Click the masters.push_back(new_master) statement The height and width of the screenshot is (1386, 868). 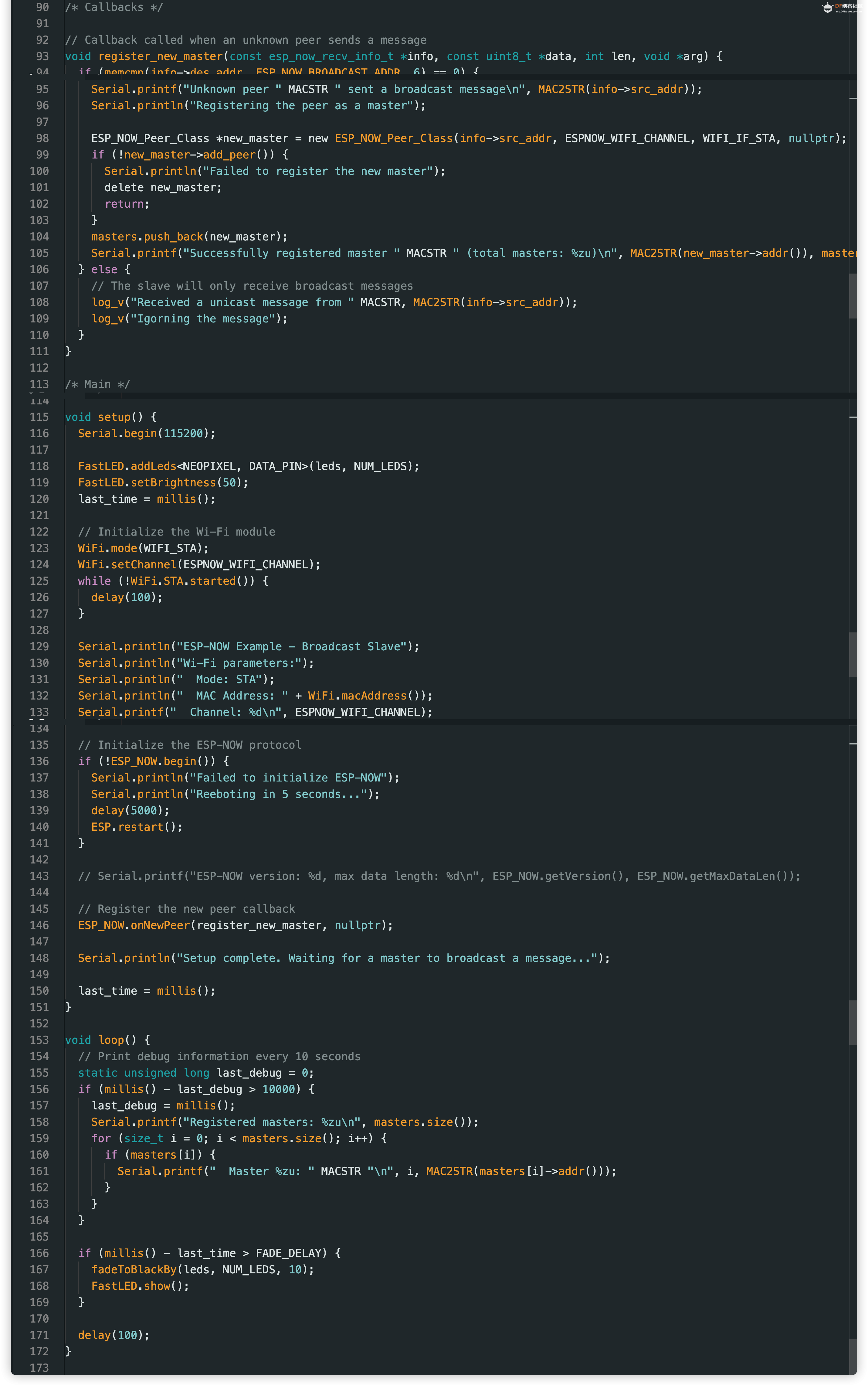(189, 237)
